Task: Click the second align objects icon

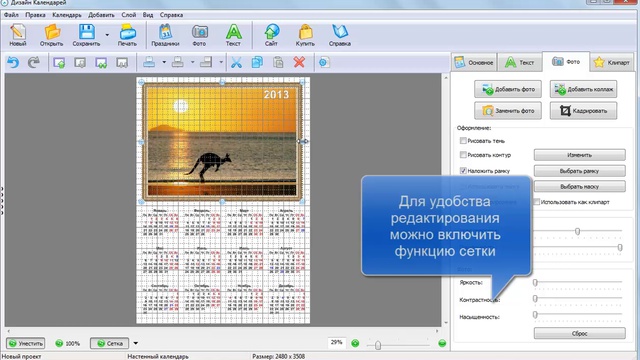Action: (x=178, y=62)
